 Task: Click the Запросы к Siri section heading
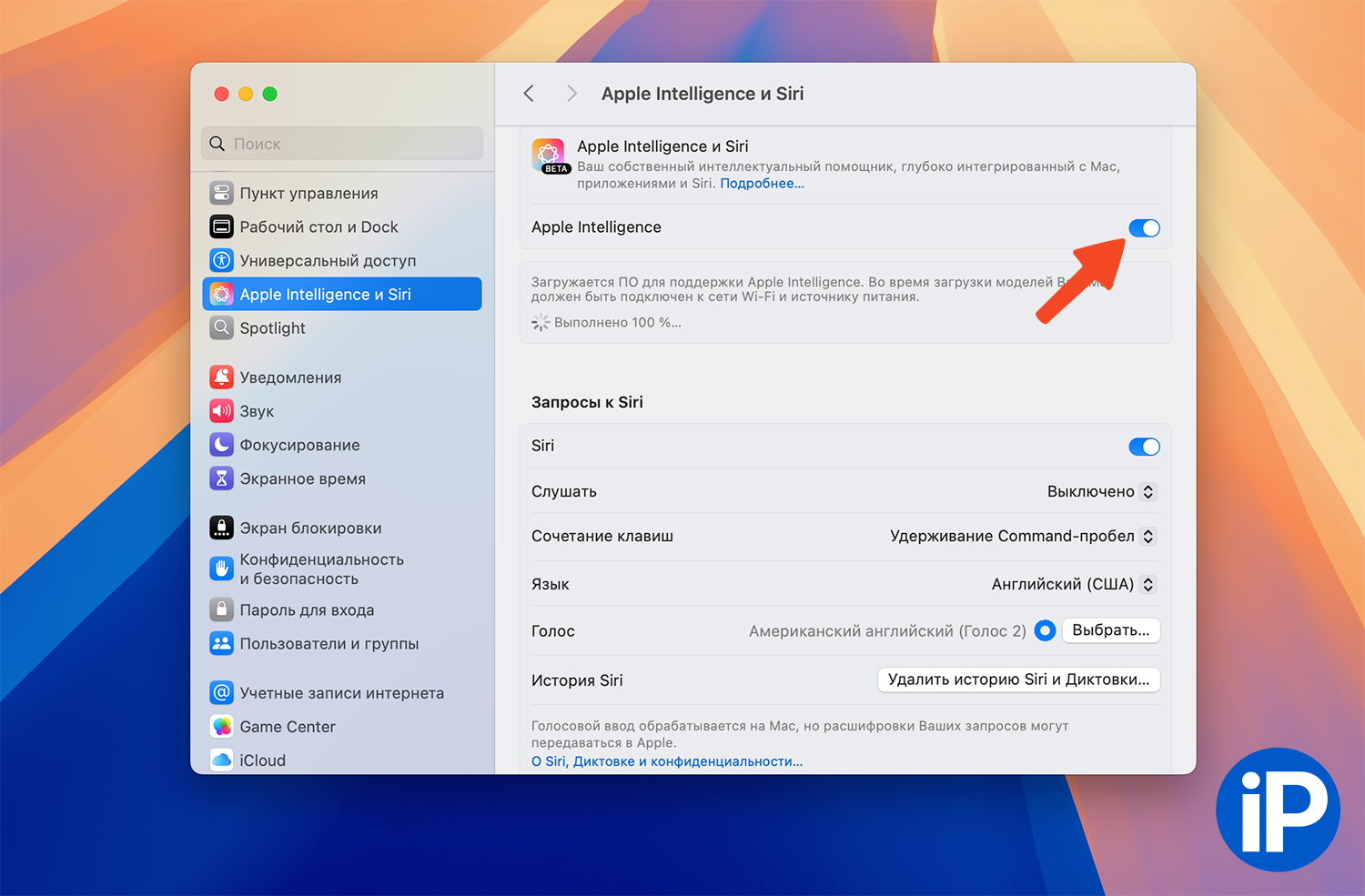[587, 402]
